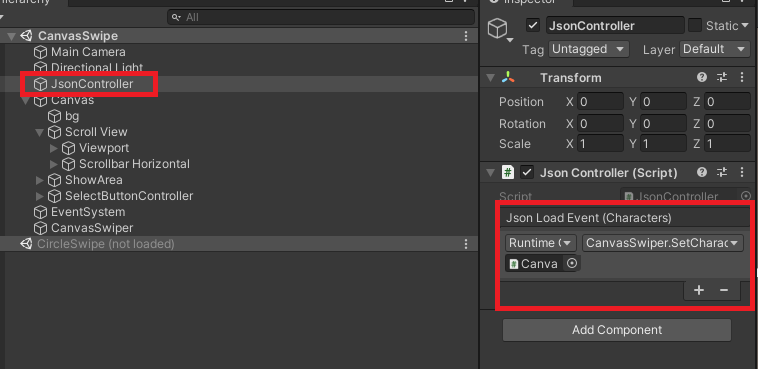Image resolution: width=758 pixels, height=369 pixels.
Task: Open Transform component more options menu
Action: click(742, 77)
